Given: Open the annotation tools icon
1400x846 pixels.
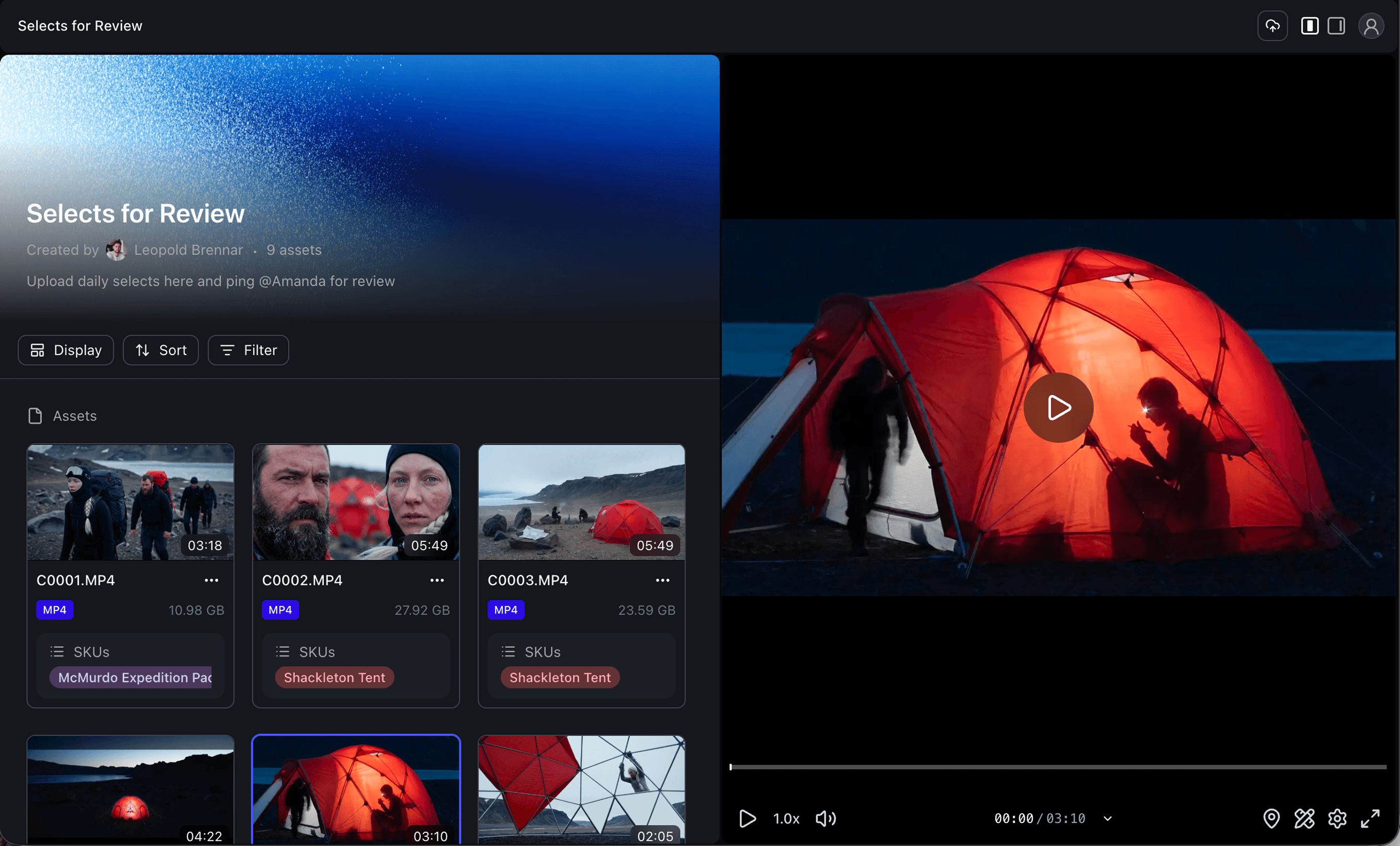Looking at the screenshot, I should [1304, 818].
